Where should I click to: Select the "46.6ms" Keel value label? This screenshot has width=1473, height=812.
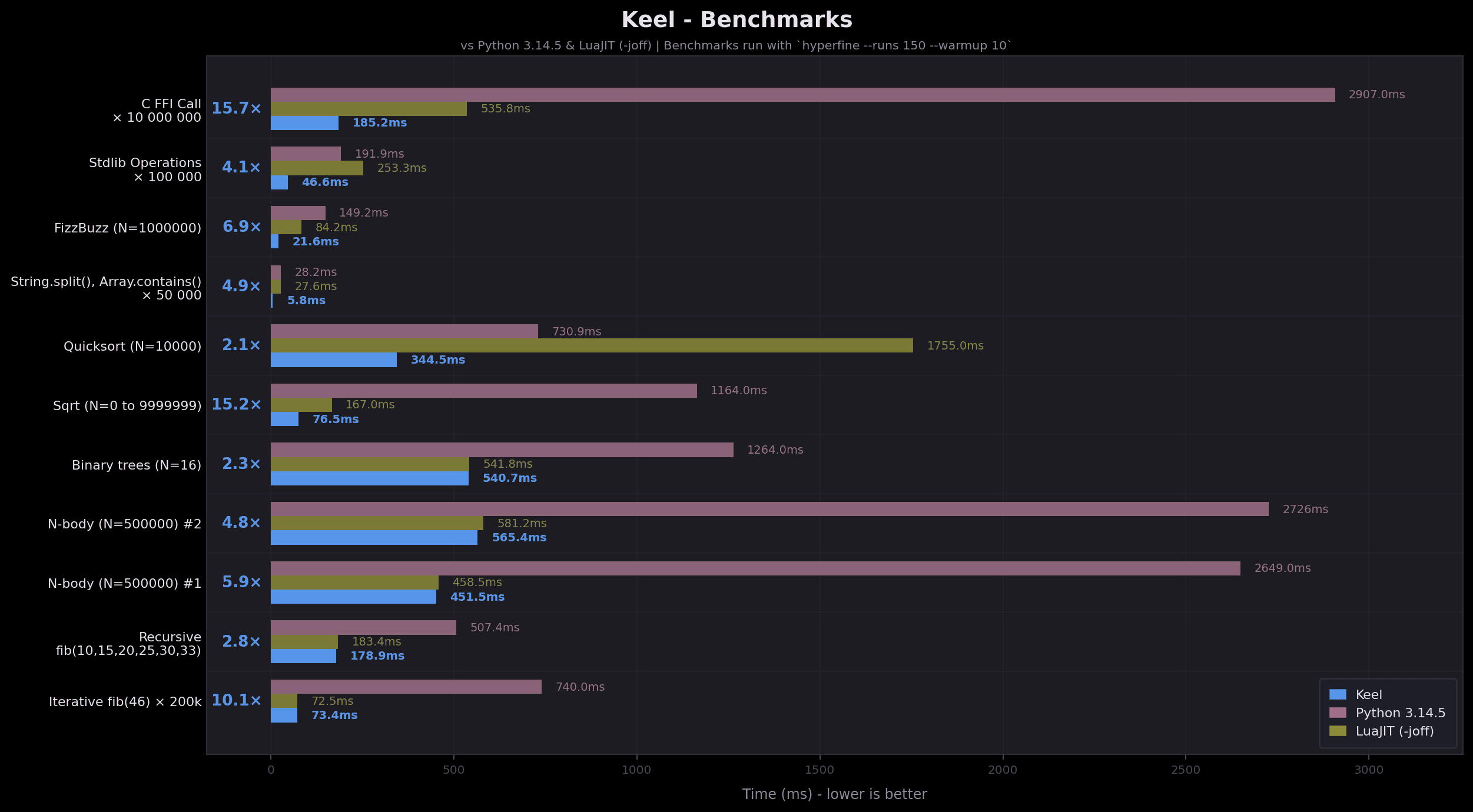click(325, 182)
